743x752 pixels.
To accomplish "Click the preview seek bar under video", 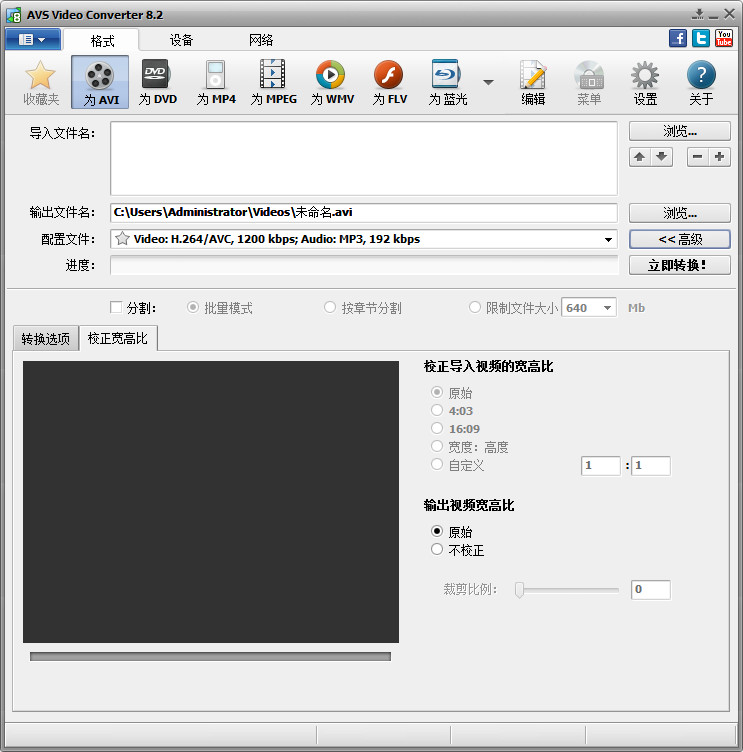I will coord(210,657).
